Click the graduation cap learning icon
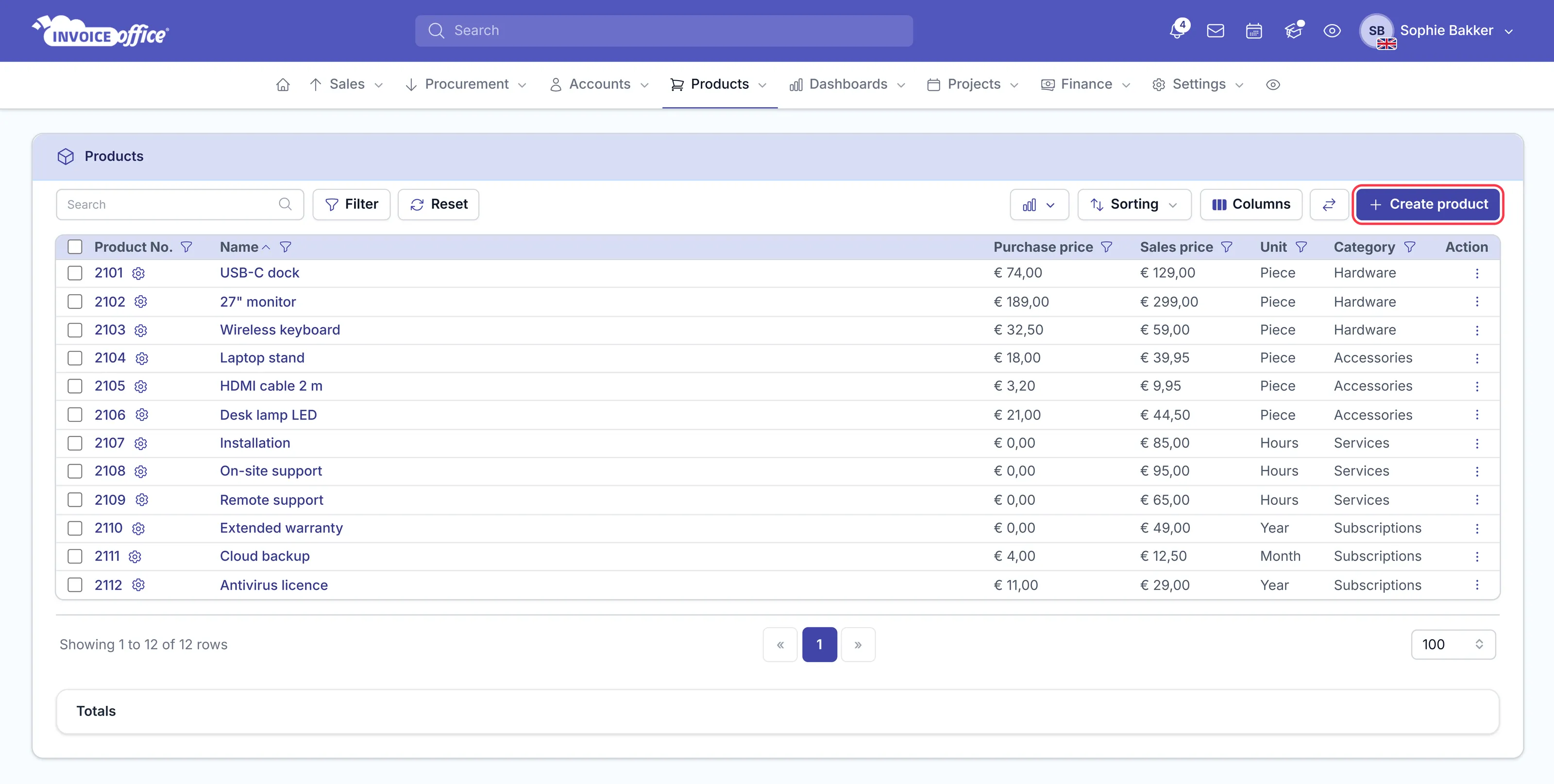Viewport: 1554px width, 784px height. click(x=1293, y=31)
